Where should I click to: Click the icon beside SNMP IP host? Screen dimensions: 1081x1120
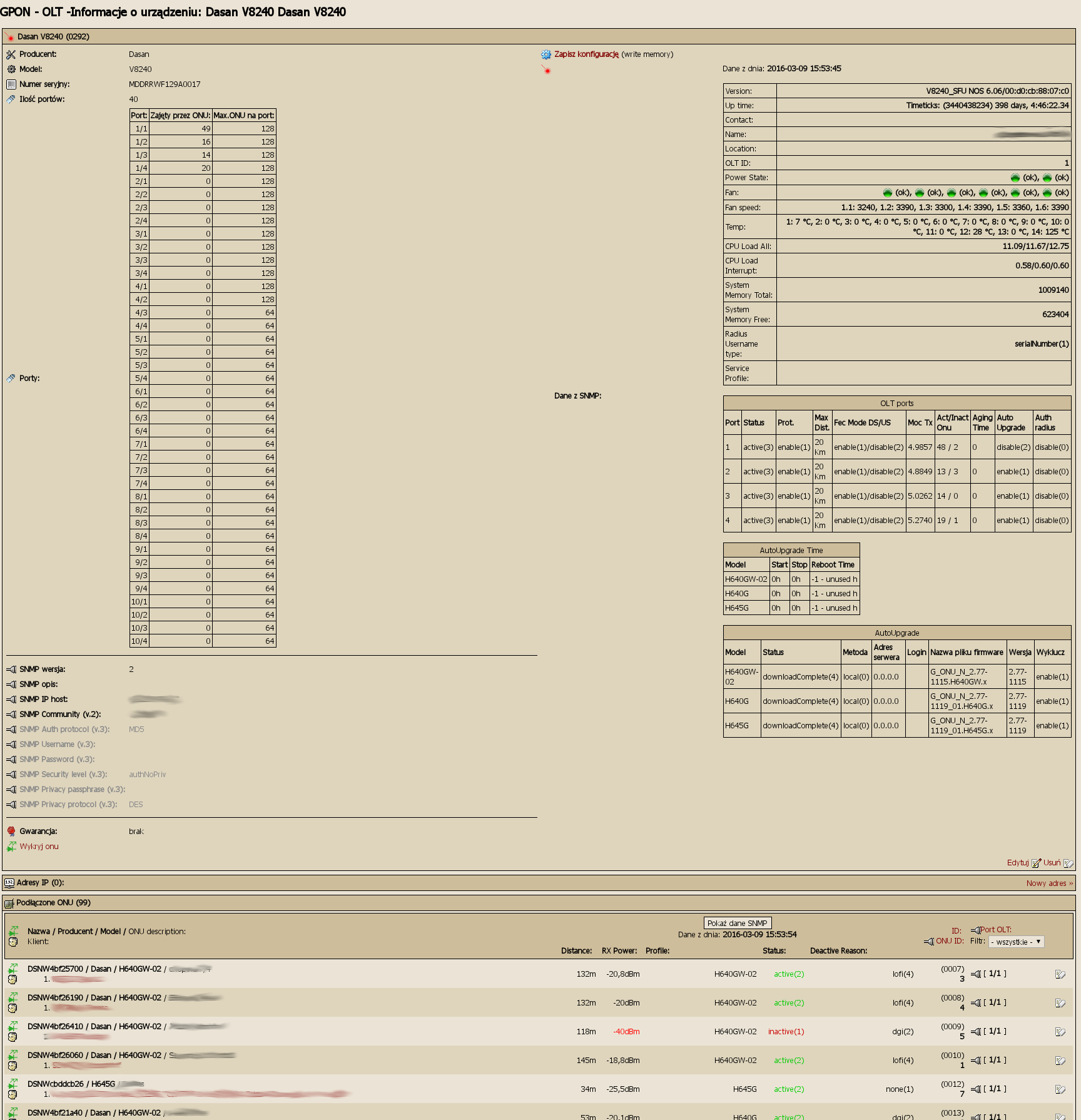(11, 700)
